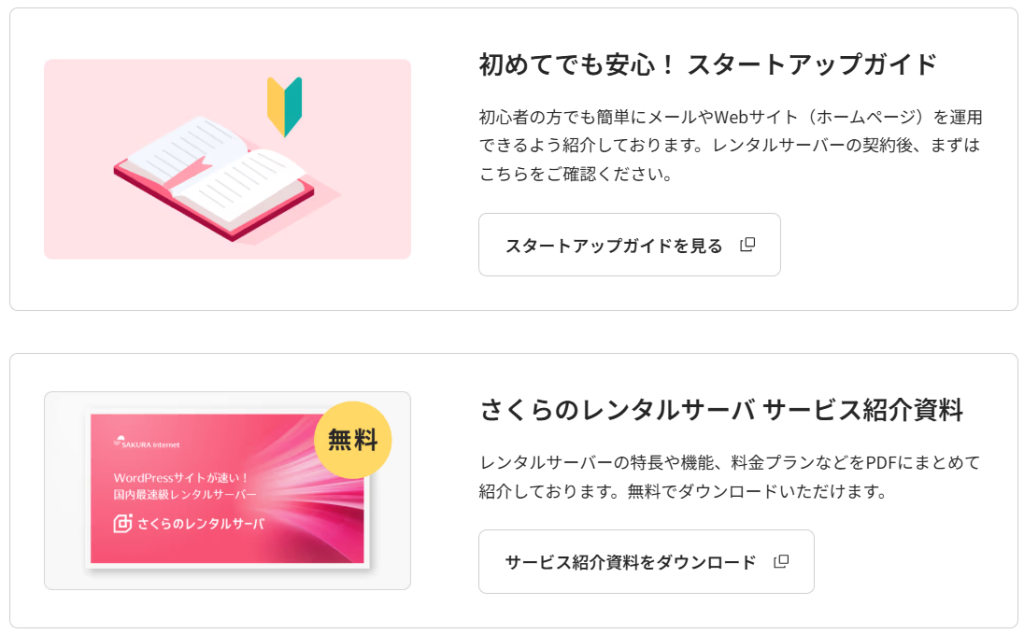The height and width of the screenshot is (634, 1024).
Task: Click the startup guide description paragraph
Action: point(730,145)
